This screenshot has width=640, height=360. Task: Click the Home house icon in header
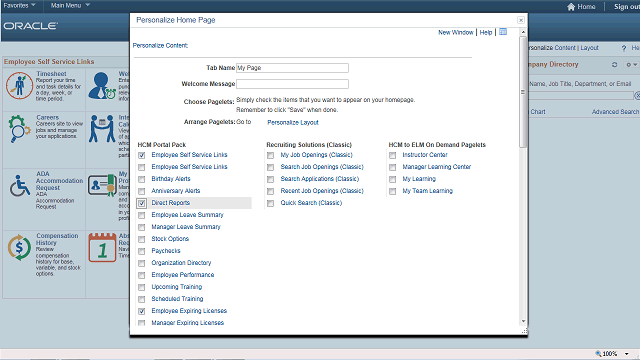point(571,7)
